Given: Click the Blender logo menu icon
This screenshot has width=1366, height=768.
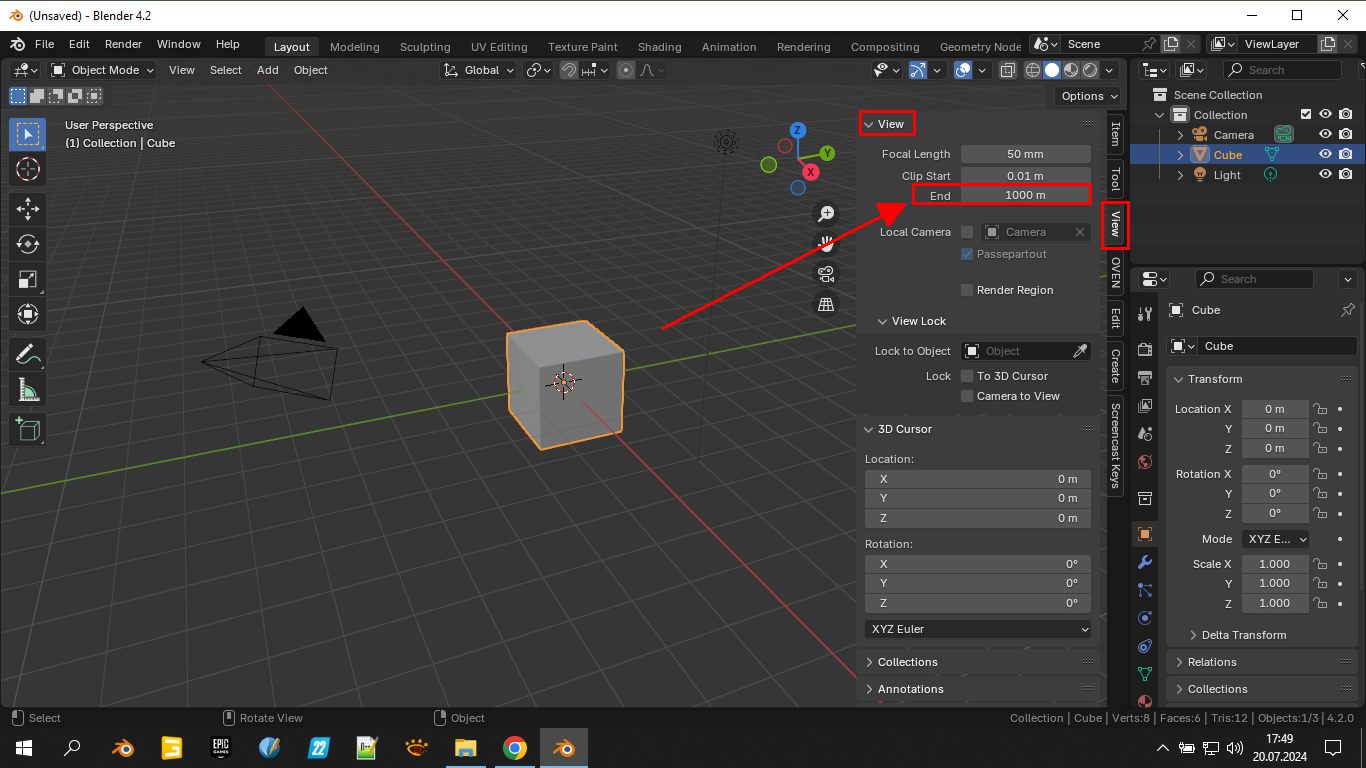Looking at the screenshot, I should click(18, 45).
